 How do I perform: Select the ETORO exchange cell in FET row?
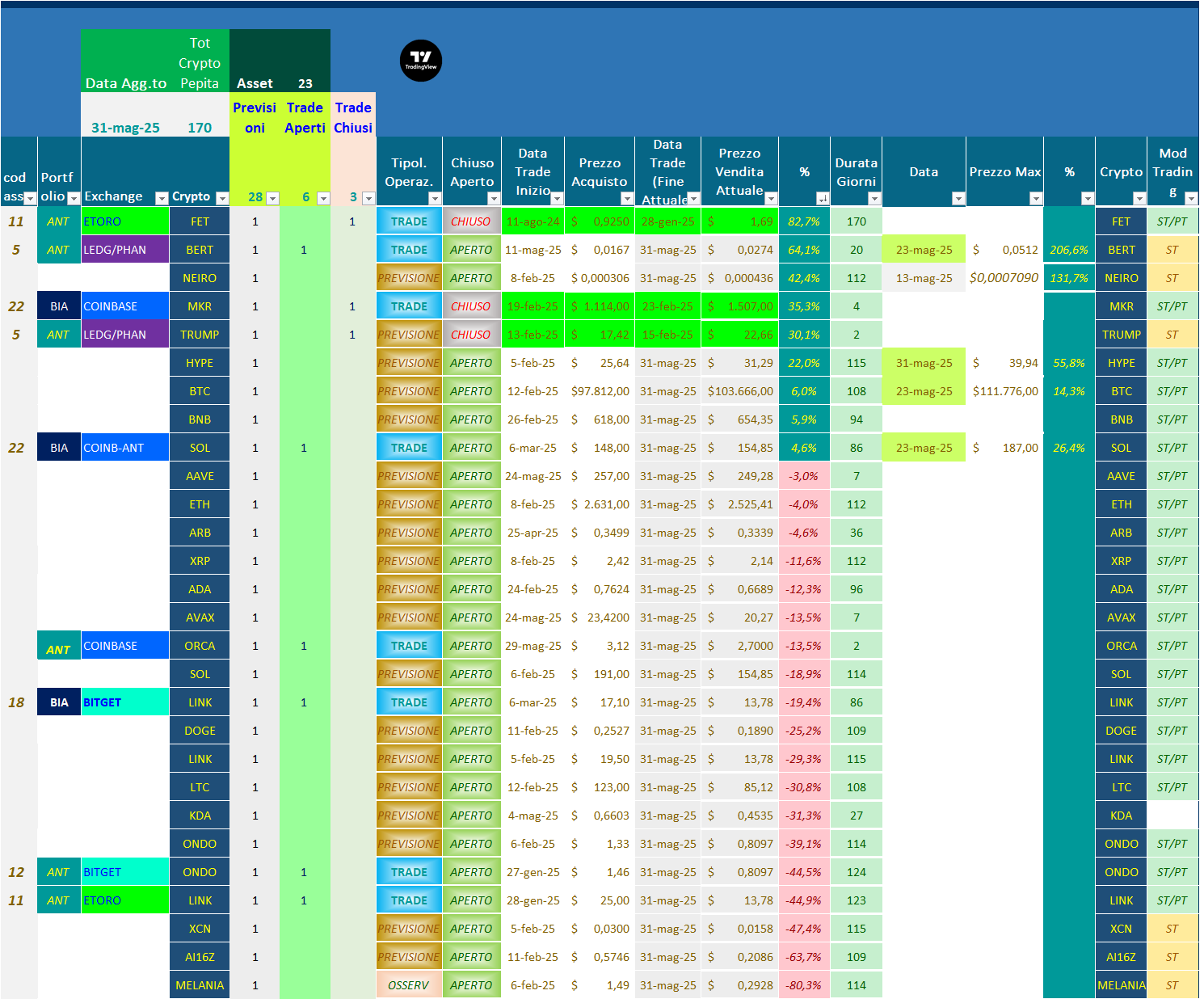click(x=125, y=221)
